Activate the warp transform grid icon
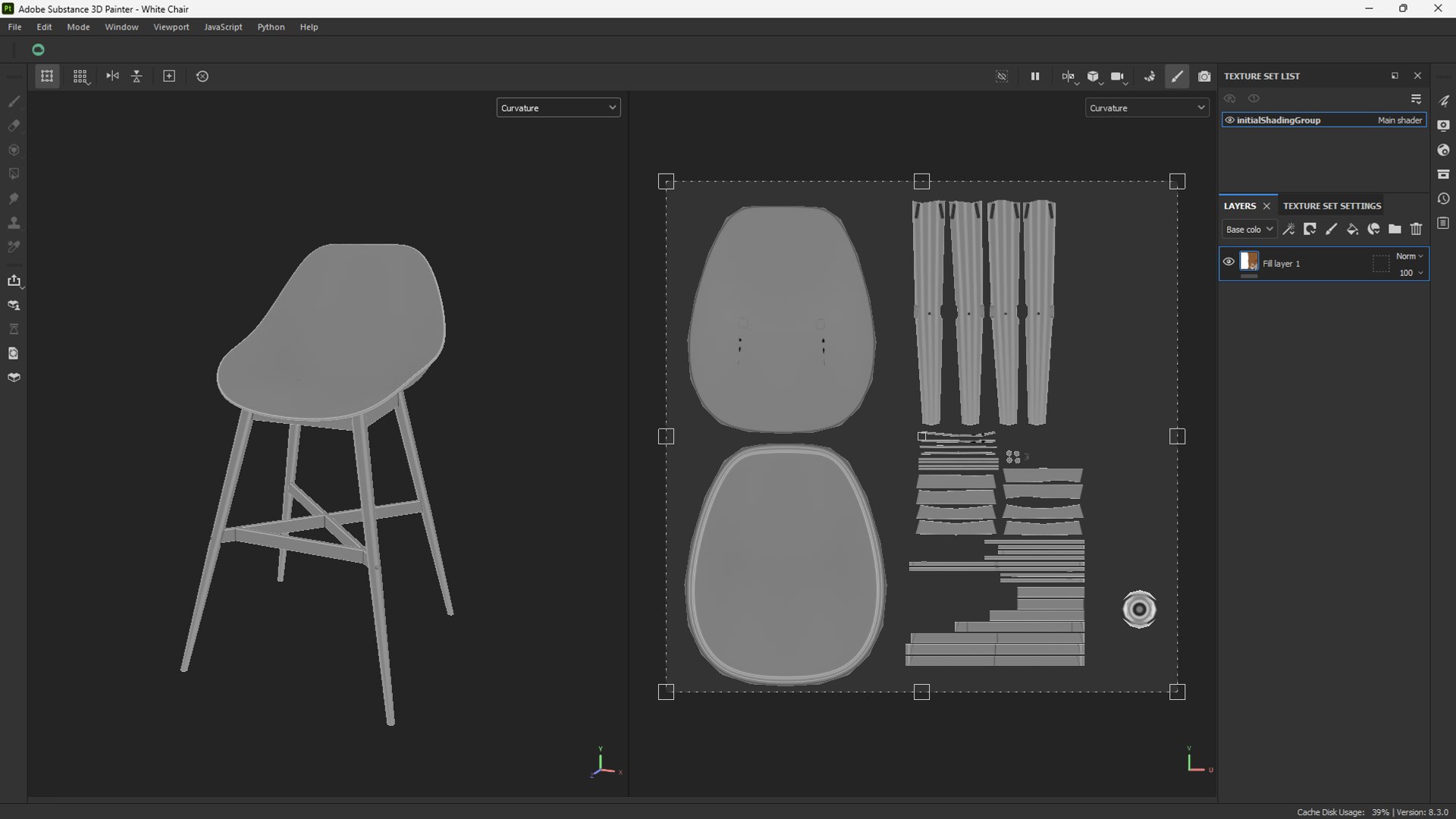 coord(47,76)
